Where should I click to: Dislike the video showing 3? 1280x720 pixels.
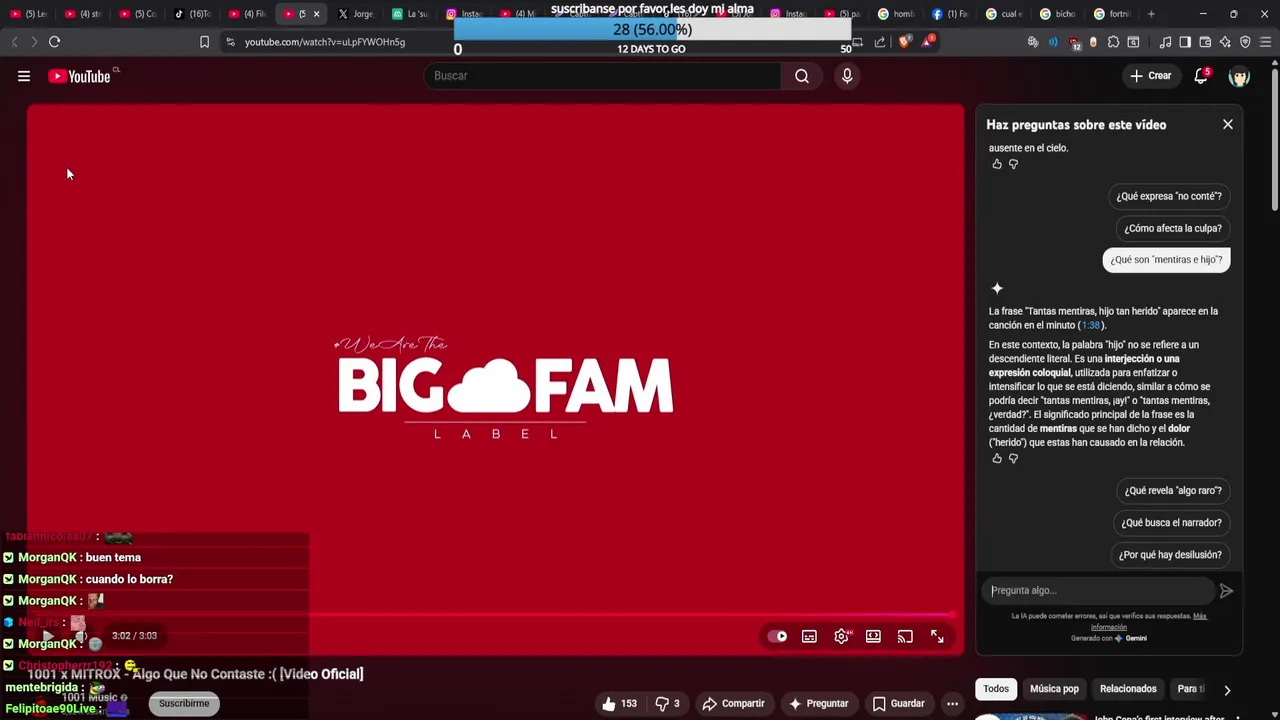point(668,704)
